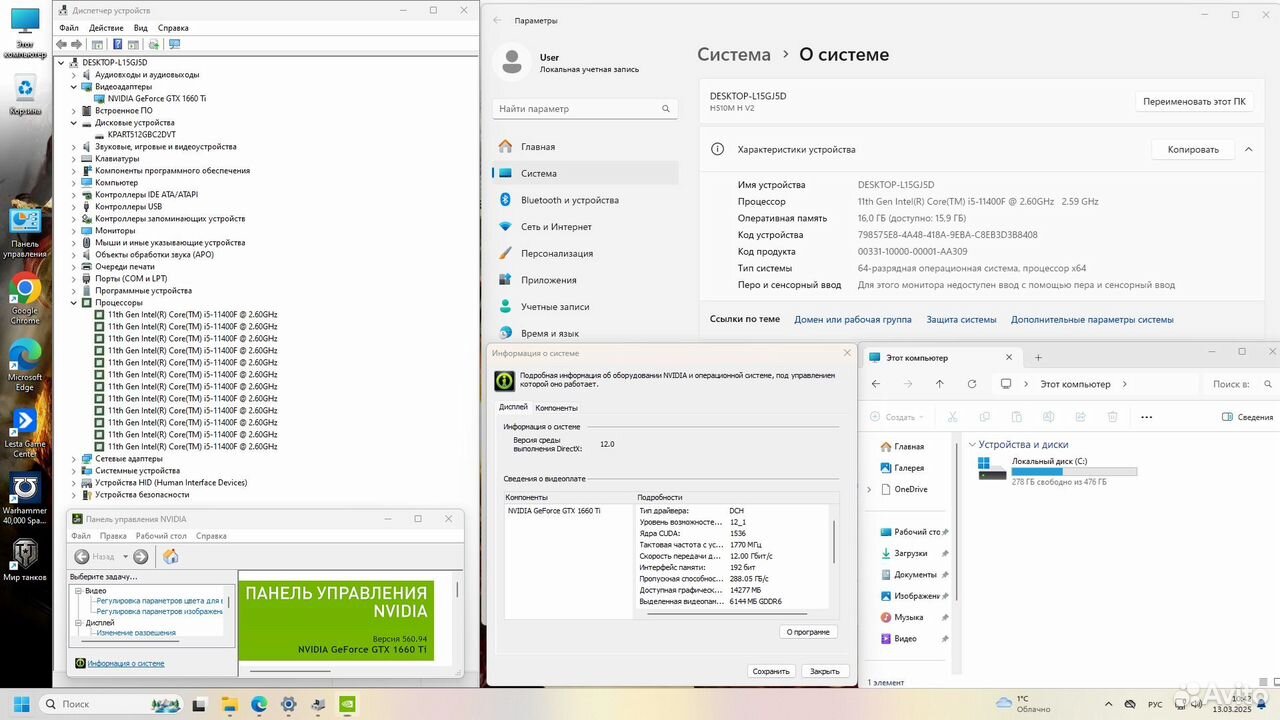1280x720 pixels.
Task: Open the Панель управления desktop icon
Action: [x=24, y=234]
